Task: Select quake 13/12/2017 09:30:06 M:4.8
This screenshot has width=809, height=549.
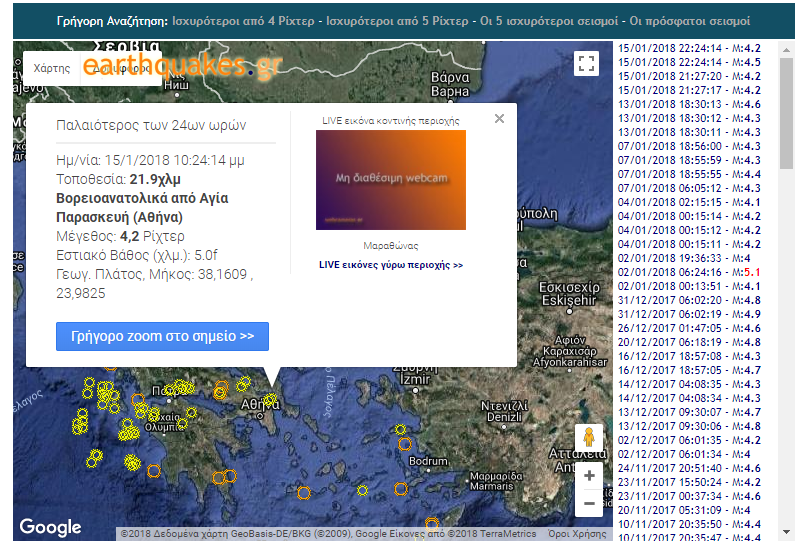Action: (689, 426)
